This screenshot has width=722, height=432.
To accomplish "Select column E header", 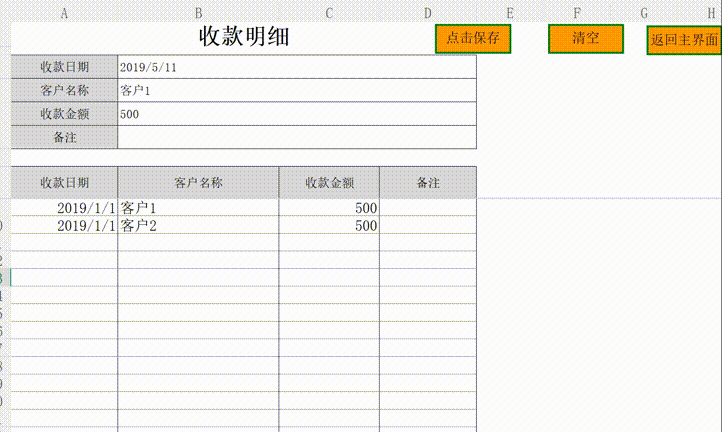I will (510, 13).
